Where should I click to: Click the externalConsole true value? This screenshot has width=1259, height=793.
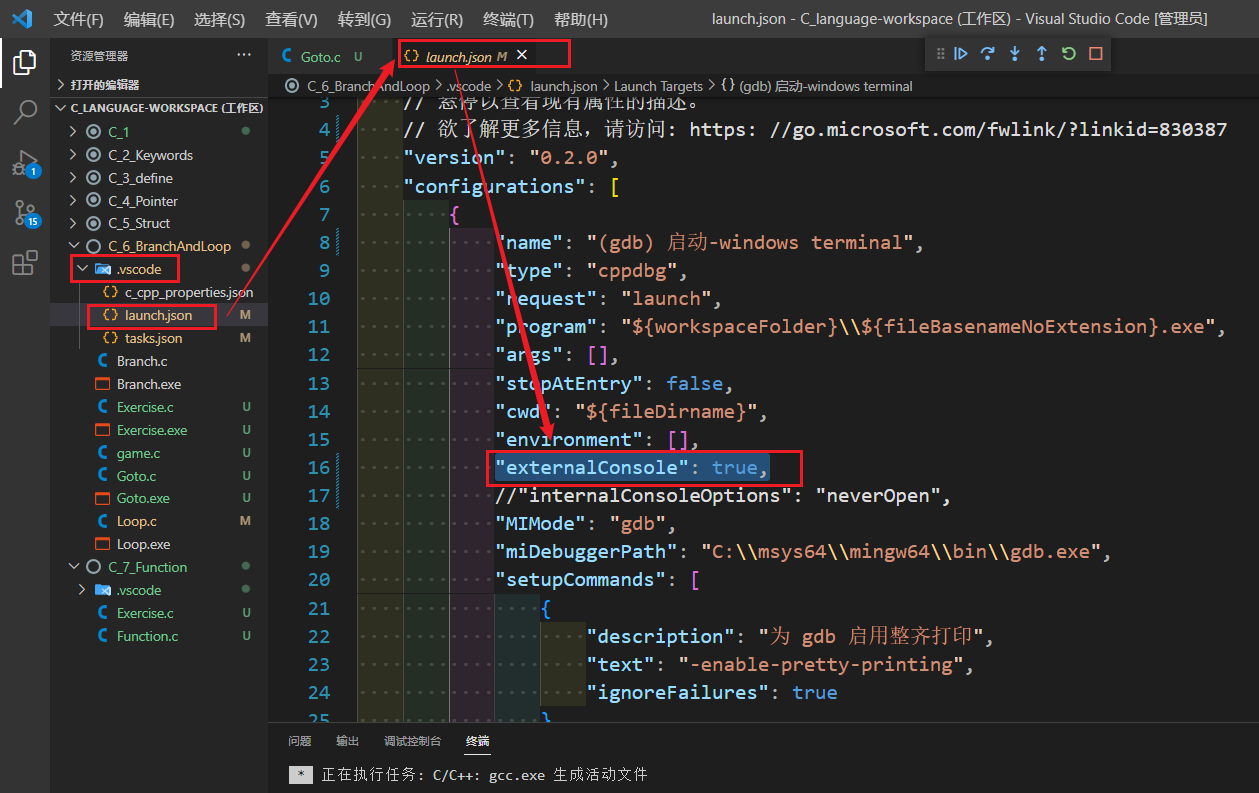734,467
